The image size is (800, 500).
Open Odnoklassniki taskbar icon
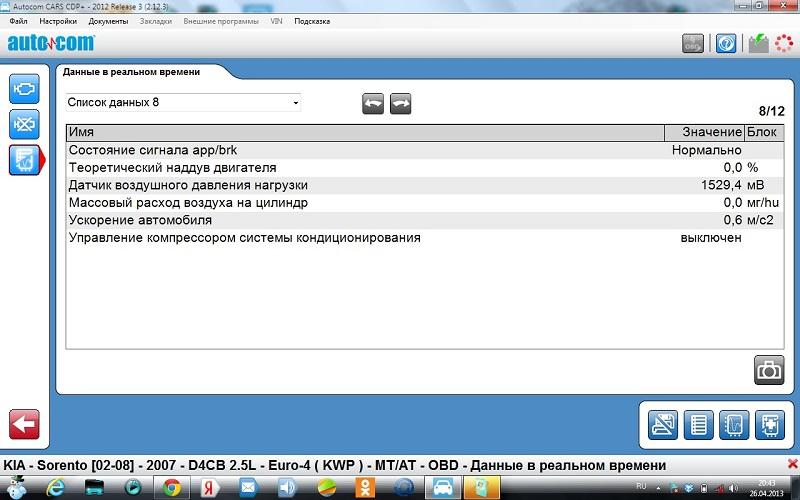point(365,488)
